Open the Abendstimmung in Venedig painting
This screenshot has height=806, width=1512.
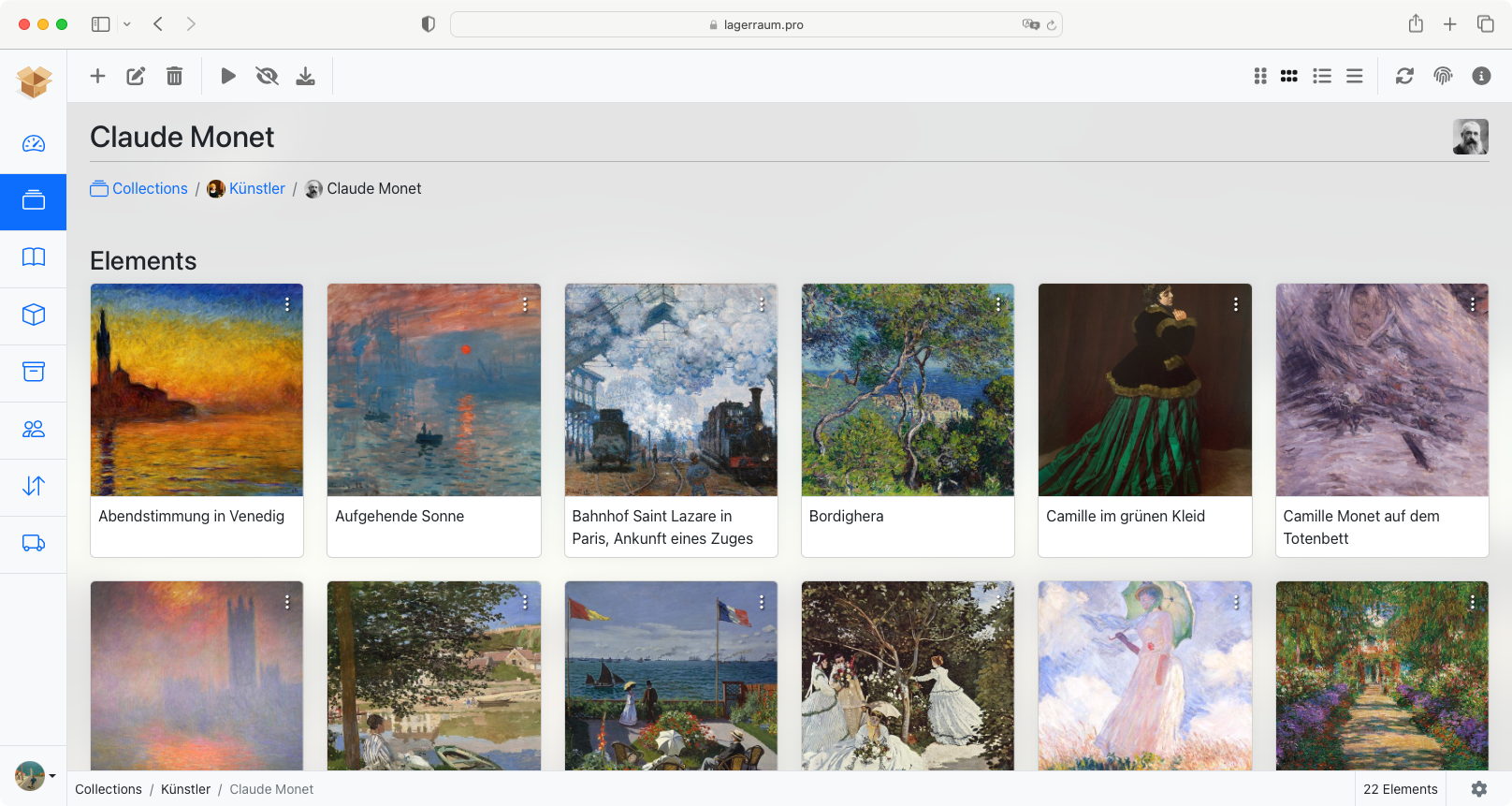[x=196, y=389]
